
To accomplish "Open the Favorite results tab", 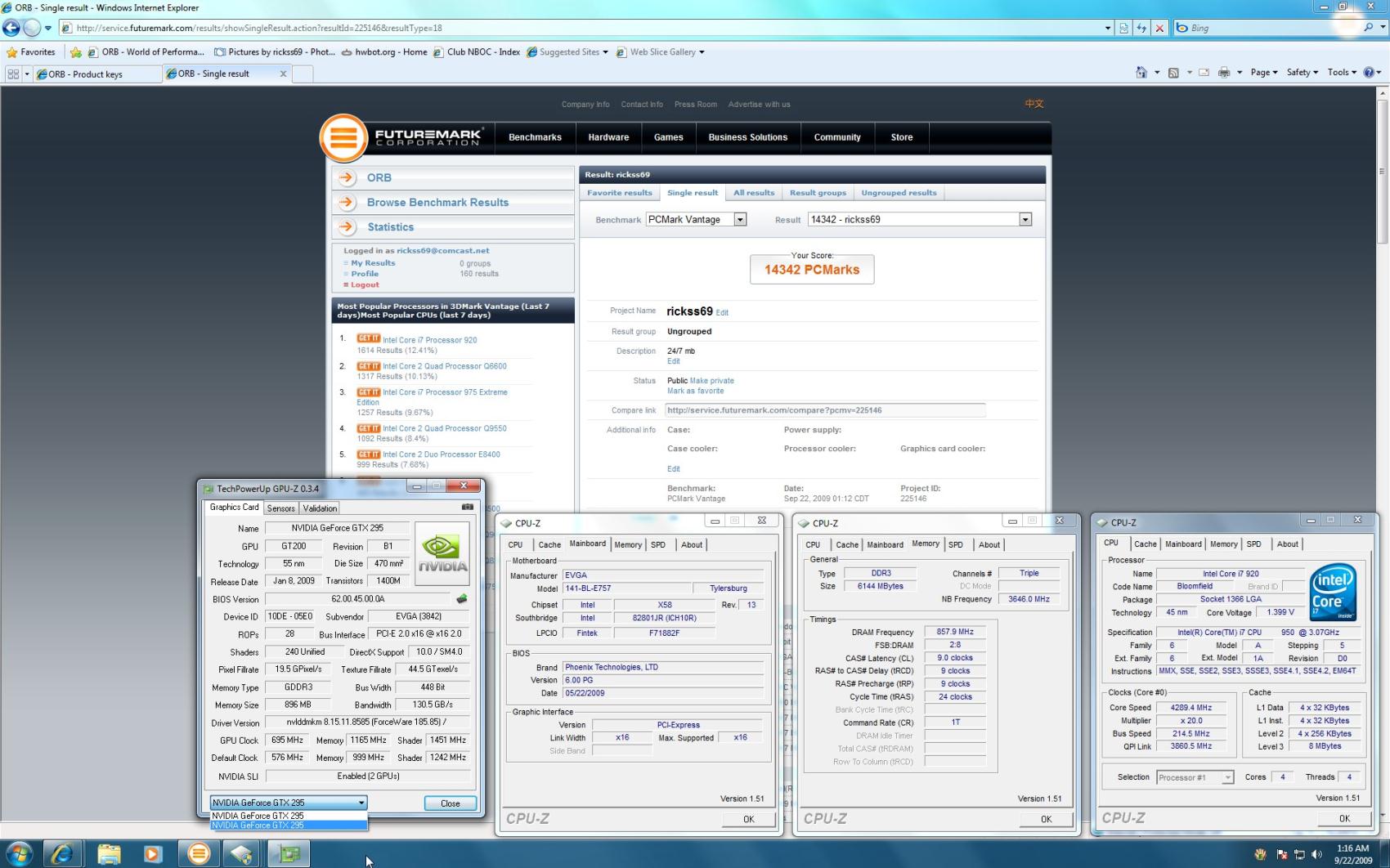I will click(620, 193).
